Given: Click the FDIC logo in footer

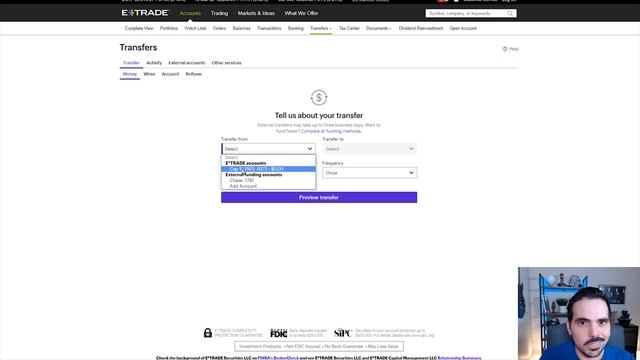Looking at the screenshot, I should point(279,333).
